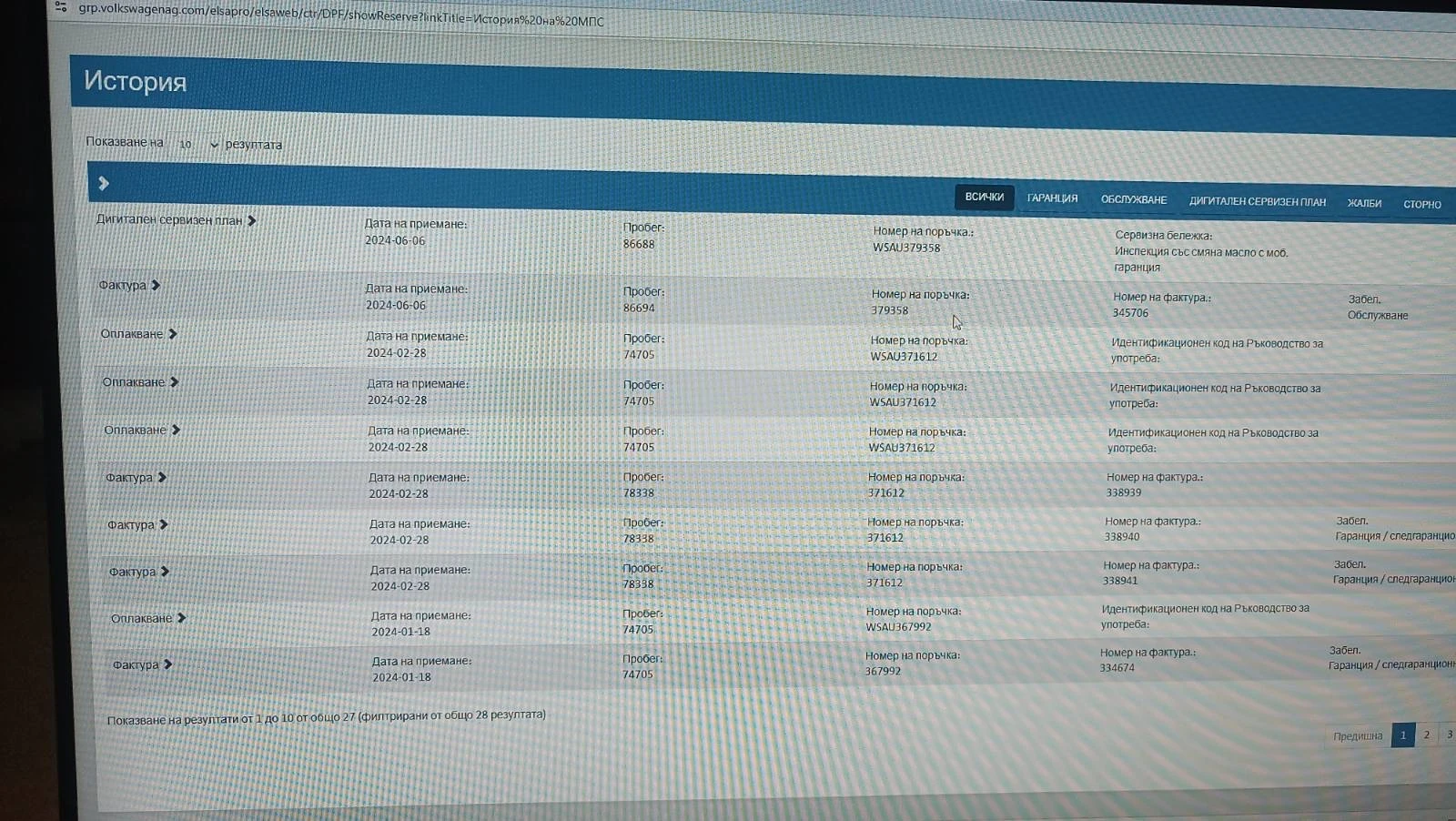Click the results count summary text

326,717
